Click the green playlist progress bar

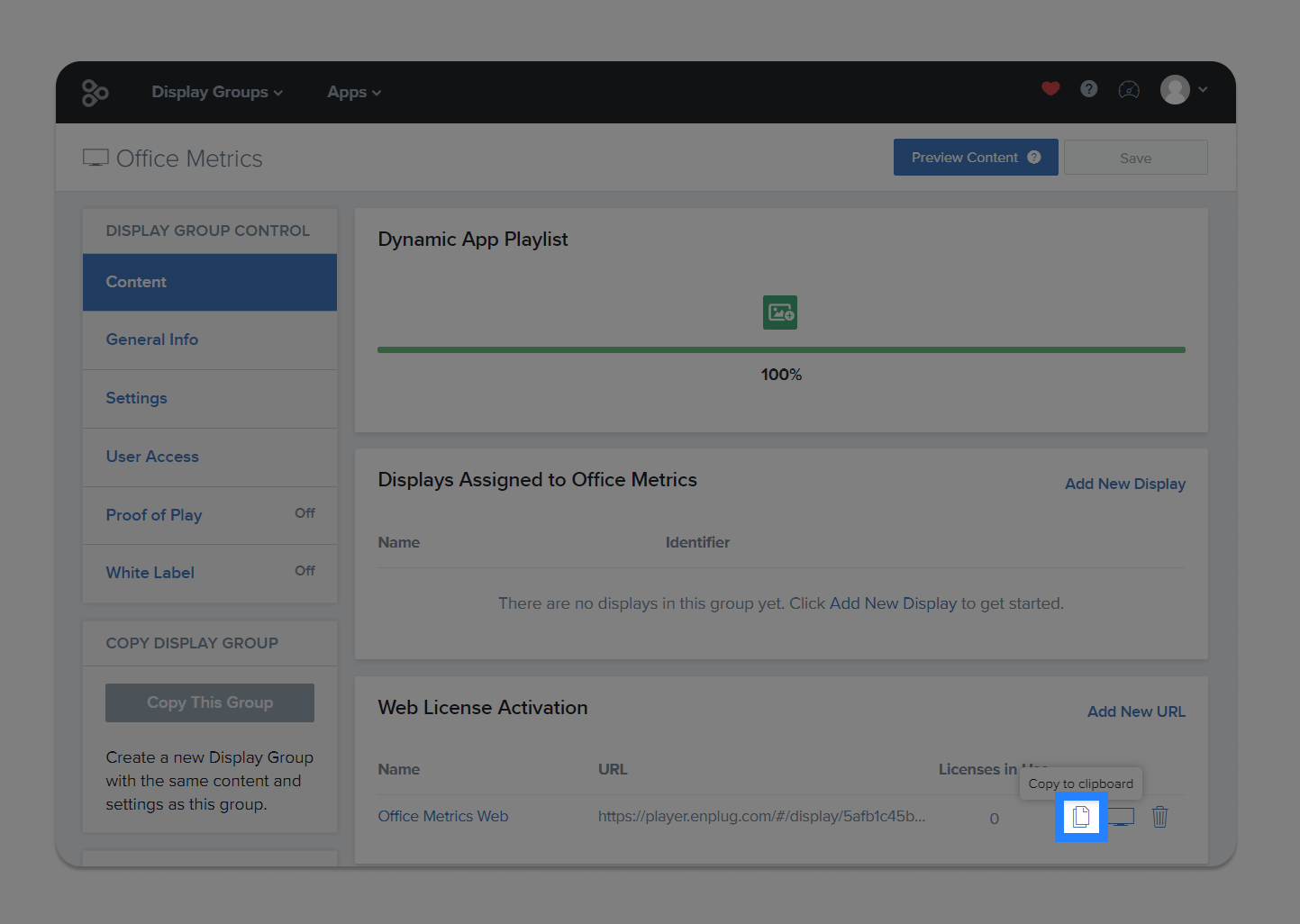pos(781,349)
